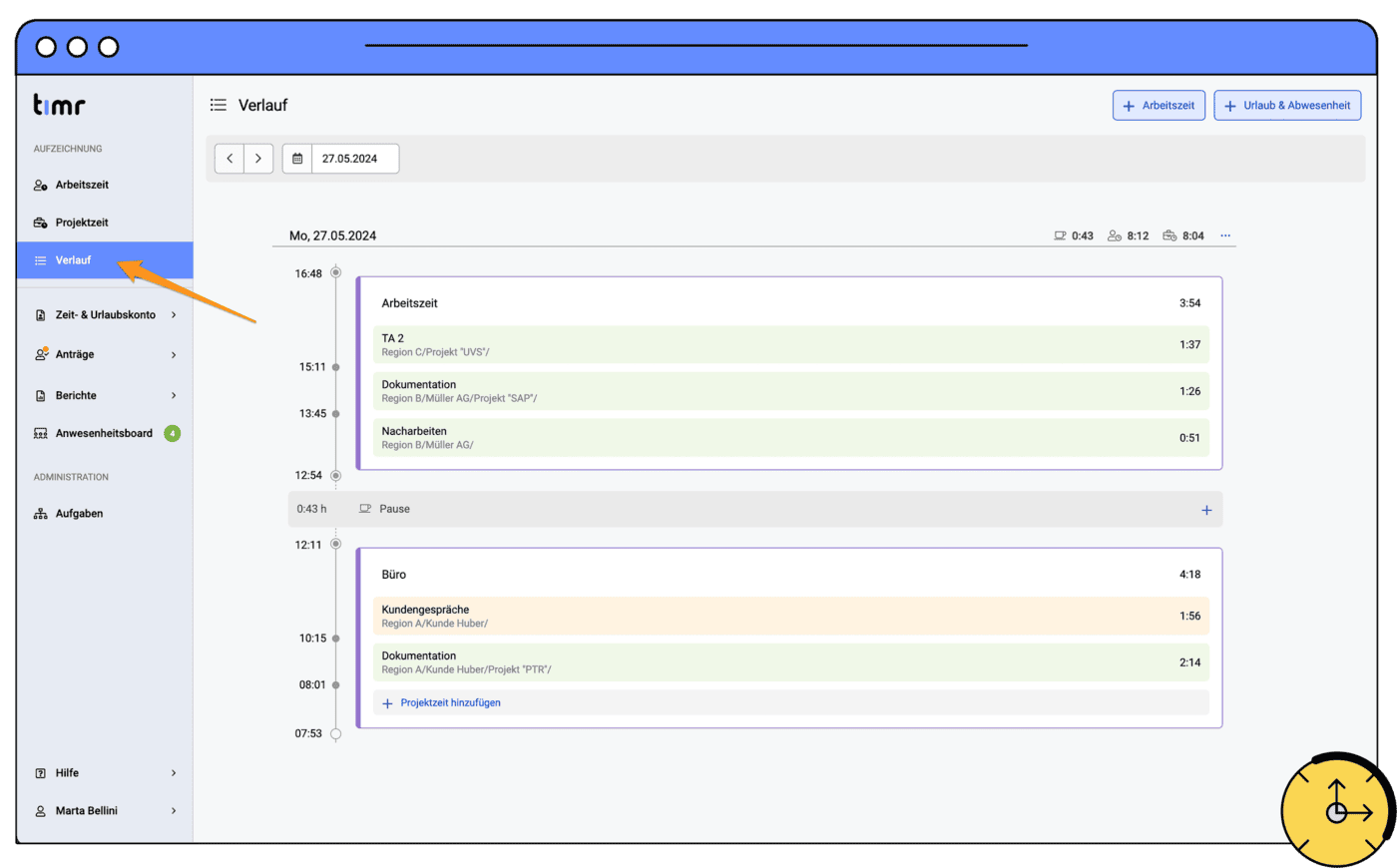Go to next day arrow
Viewport: 1397px width, 868px height.
[258, 159]
